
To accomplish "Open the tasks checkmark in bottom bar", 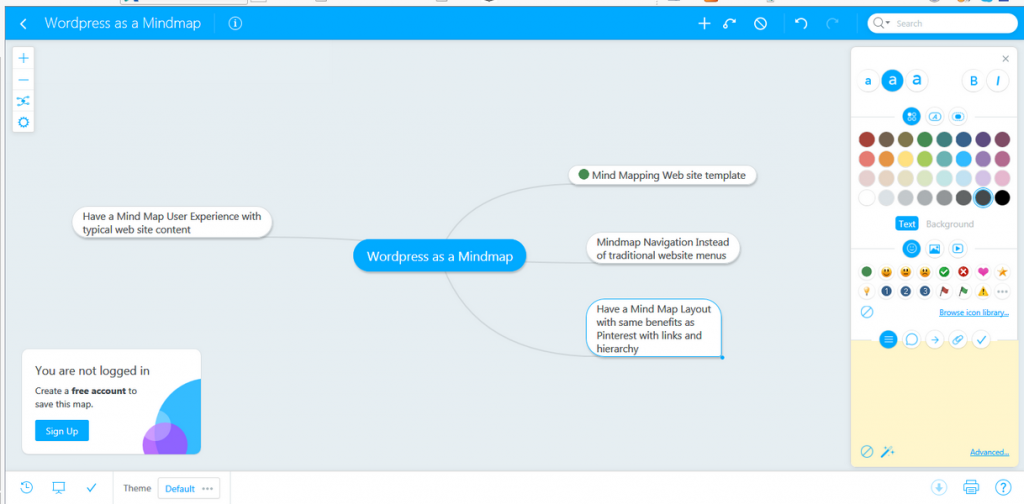I will 91,487.
